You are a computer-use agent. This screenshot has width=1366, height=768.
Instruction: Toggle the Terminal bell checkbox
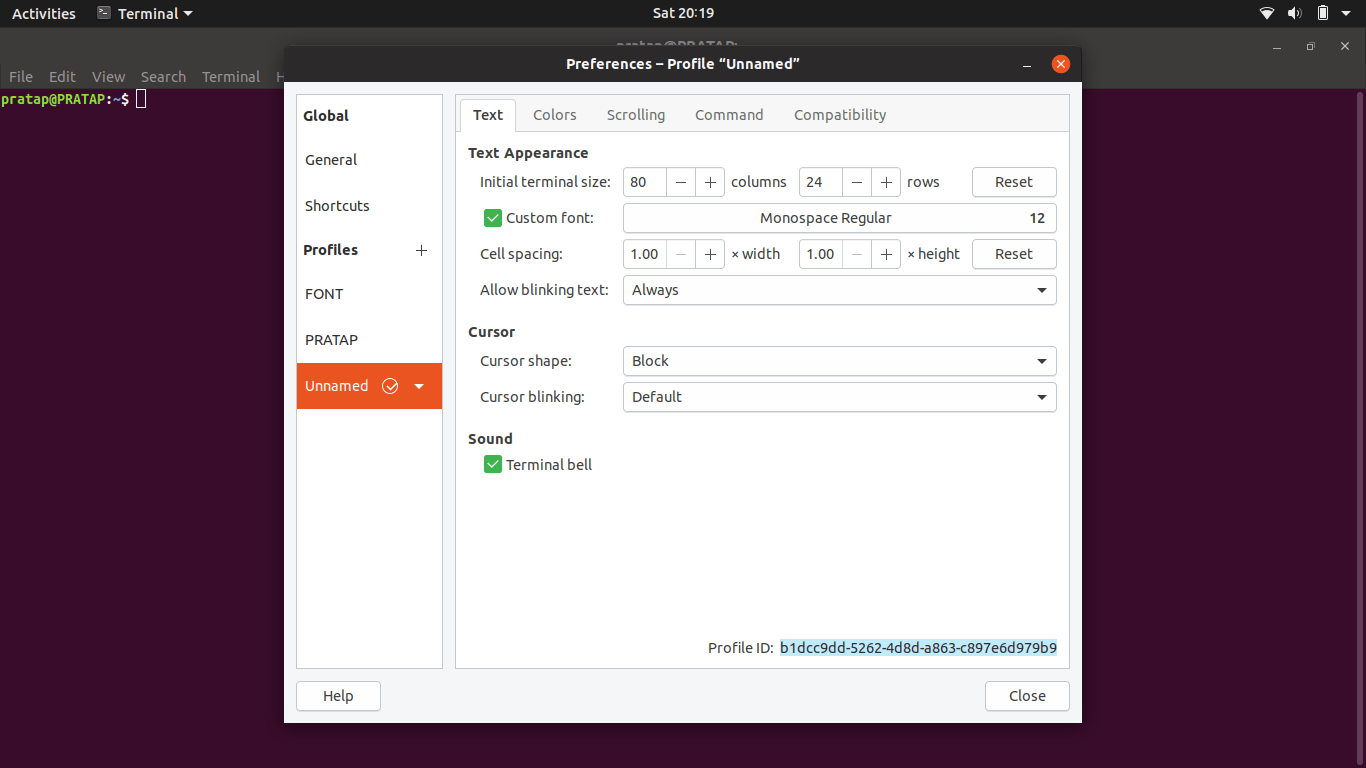492,464
